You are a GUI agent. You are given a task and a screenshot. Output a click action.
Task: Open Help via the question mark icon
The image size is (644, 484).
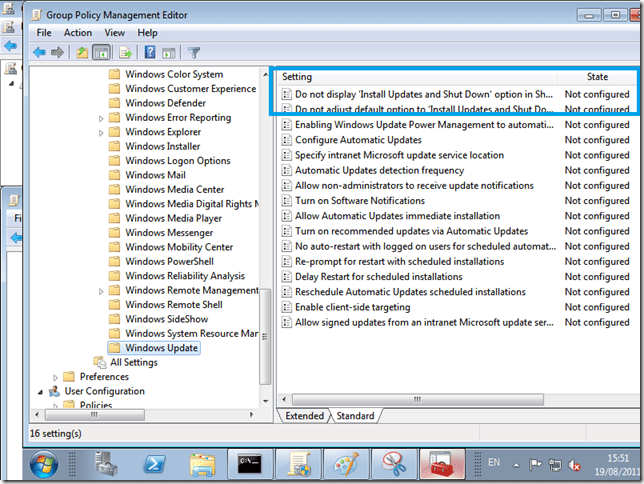150,53
